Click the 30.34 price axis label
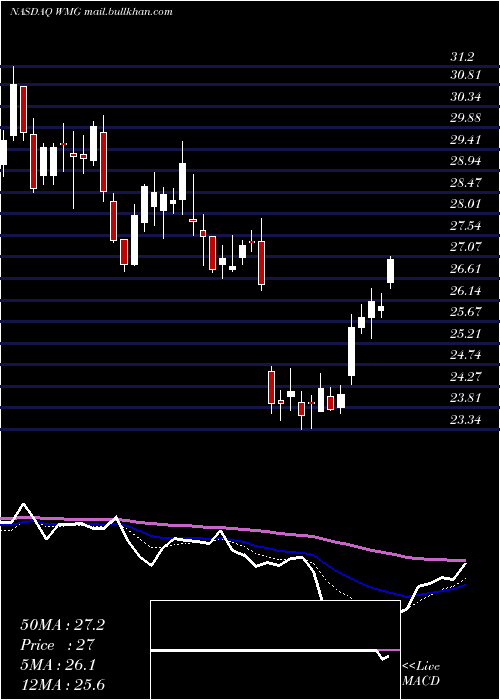This screenshot has width=500, height=700. pyautogui.click(x=466, y=96)
